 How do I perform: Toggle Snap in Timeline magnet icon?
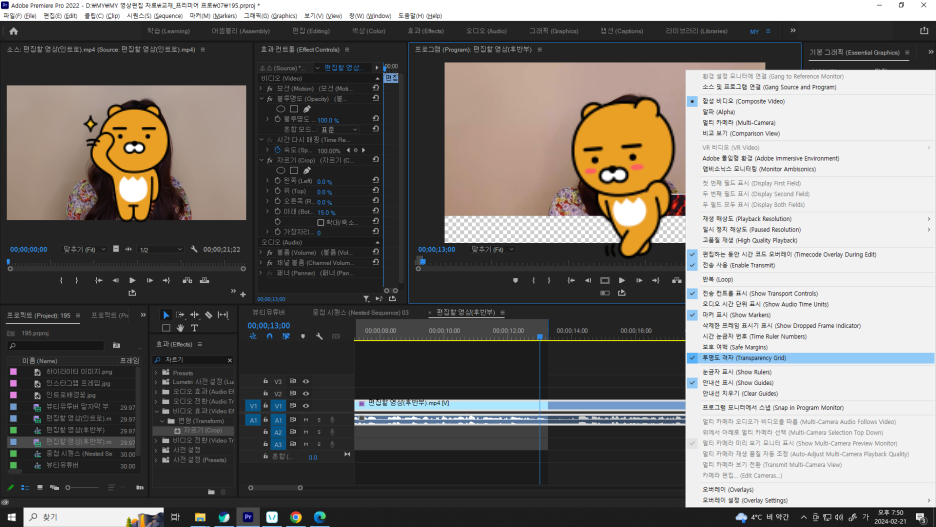[x=269, y=337]
